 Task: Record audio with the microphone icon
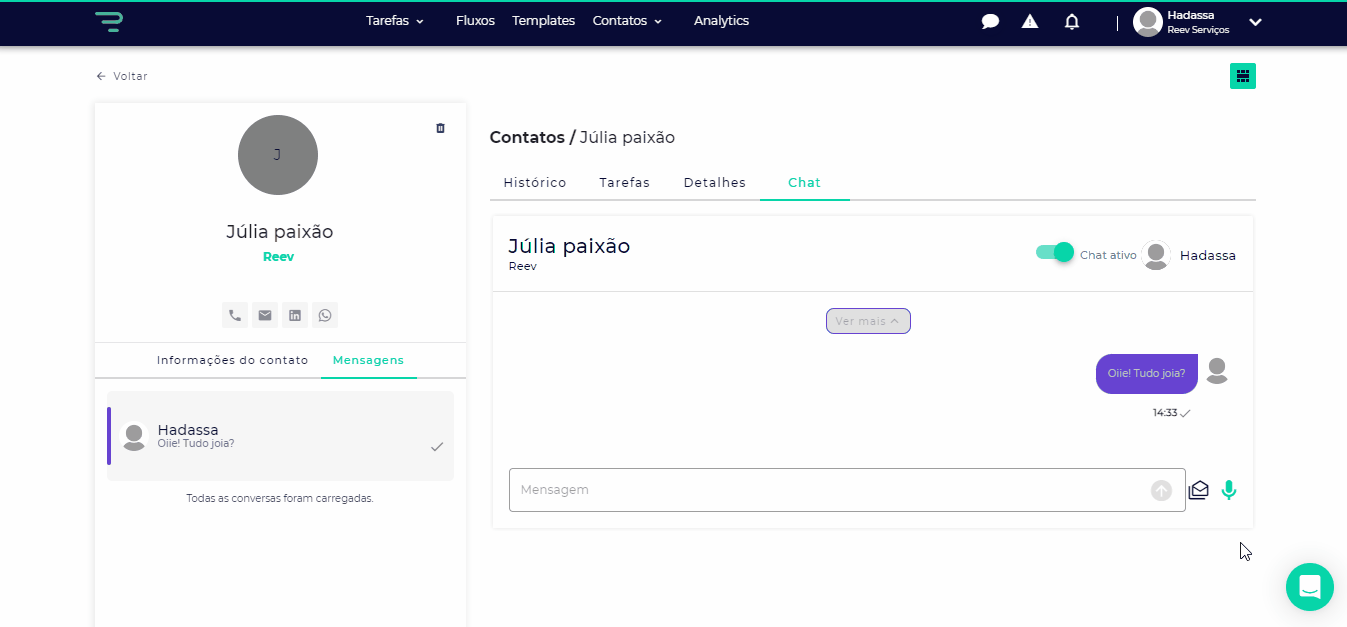coord(1229,490)
